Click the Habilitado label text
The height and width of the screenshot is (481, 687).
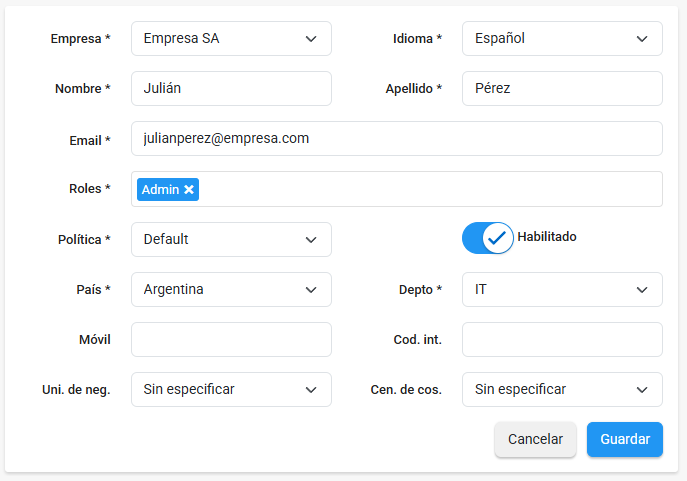pos(546,237)
